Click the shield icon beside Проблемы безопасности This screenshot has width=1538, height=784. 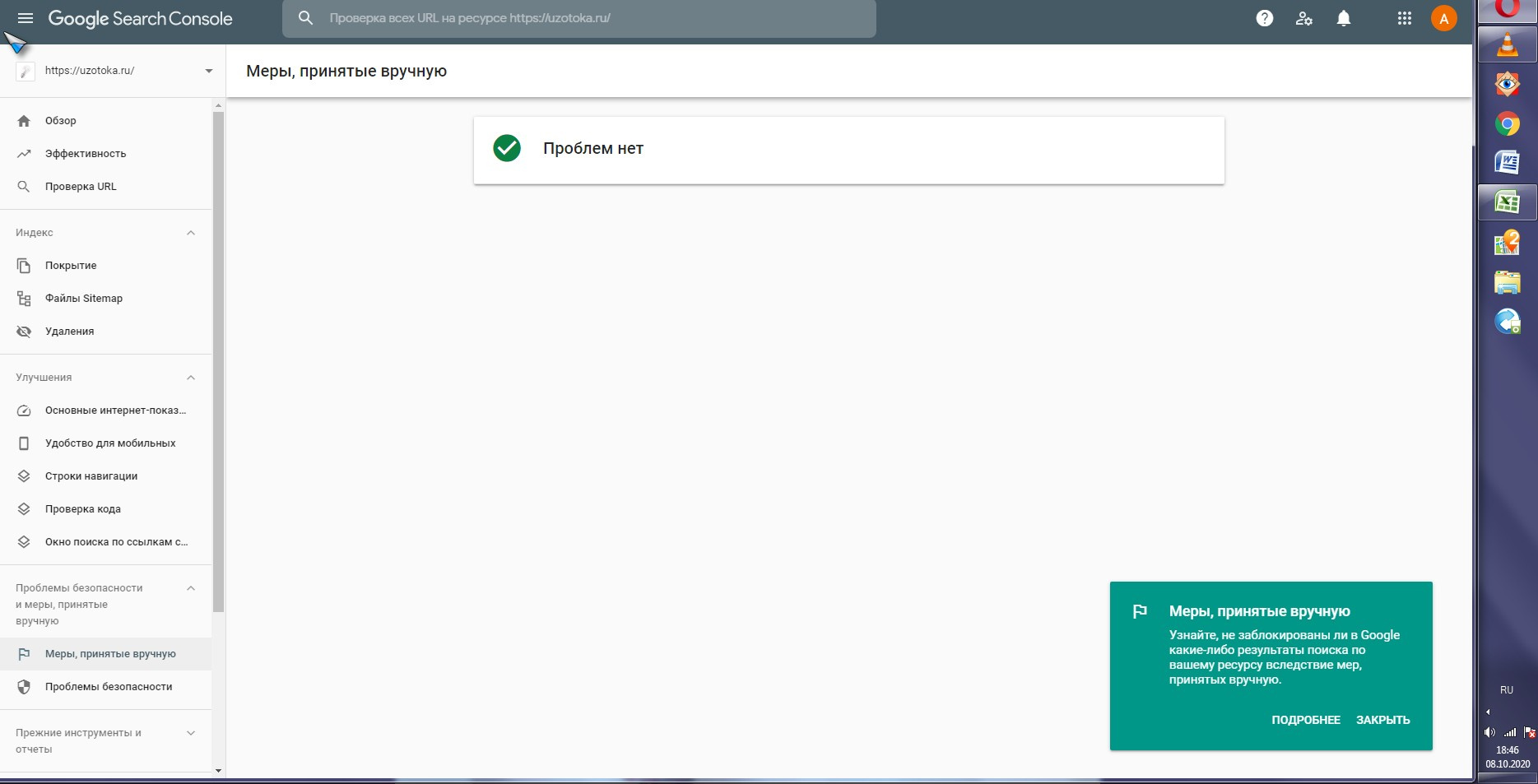[x=24, y=687]
